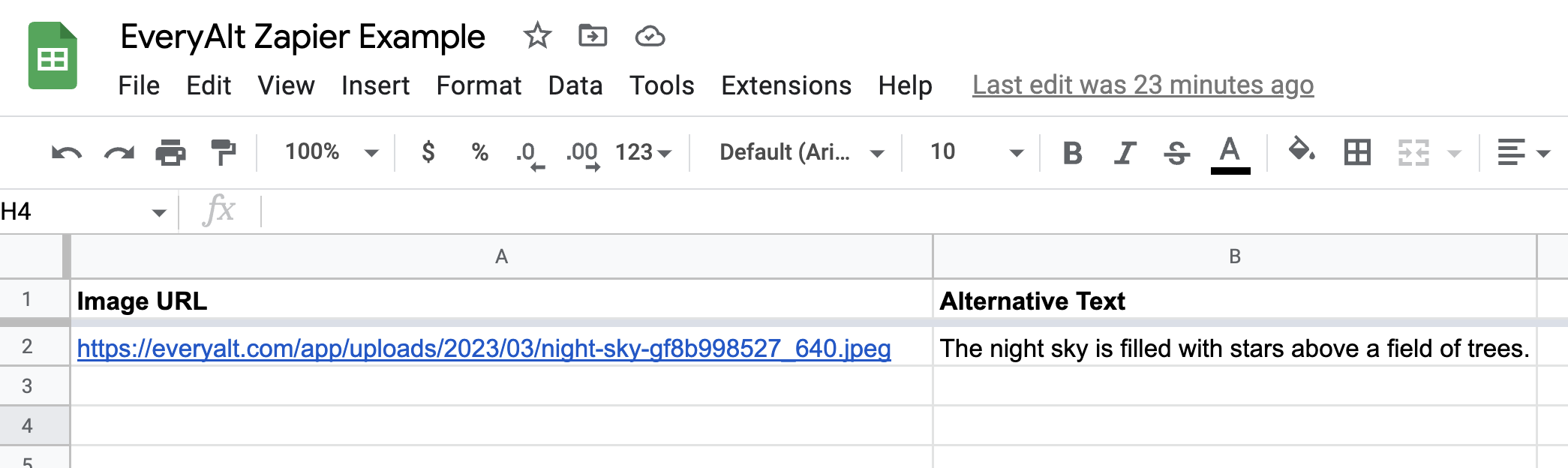Follow the everyalt.com night-sky image link
The width and height of the screenshot is (1568, 468).
(x=484, y=349)
